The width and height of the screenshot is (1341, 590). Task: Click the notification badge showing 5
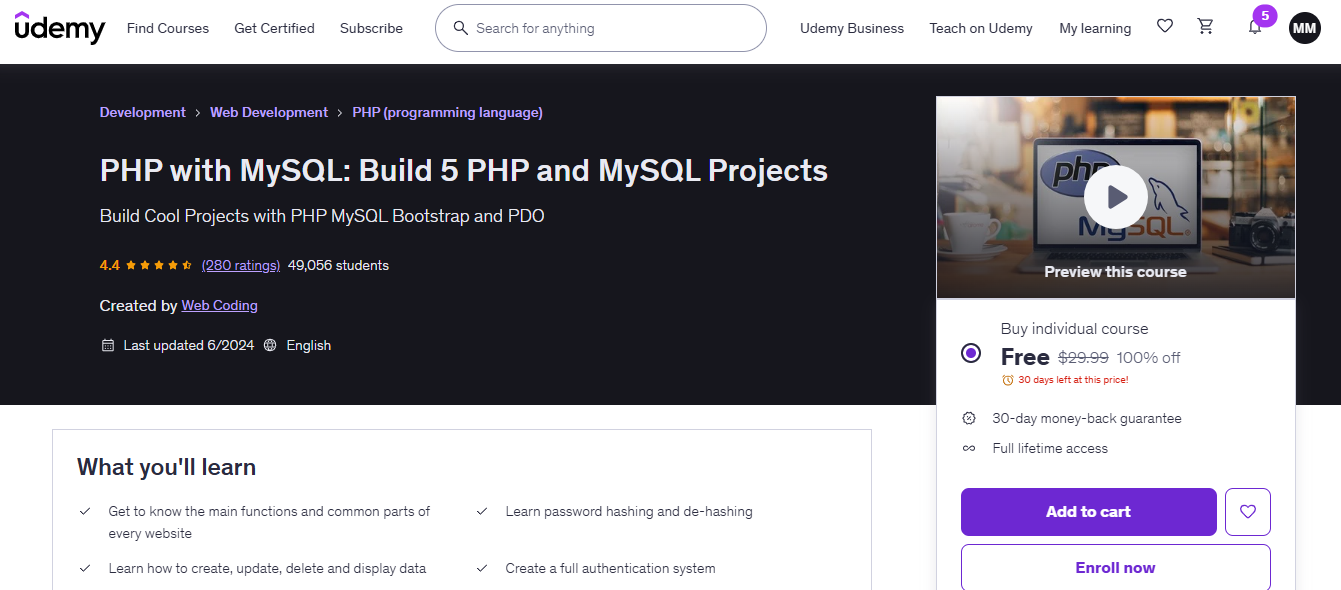point(1265,16)
